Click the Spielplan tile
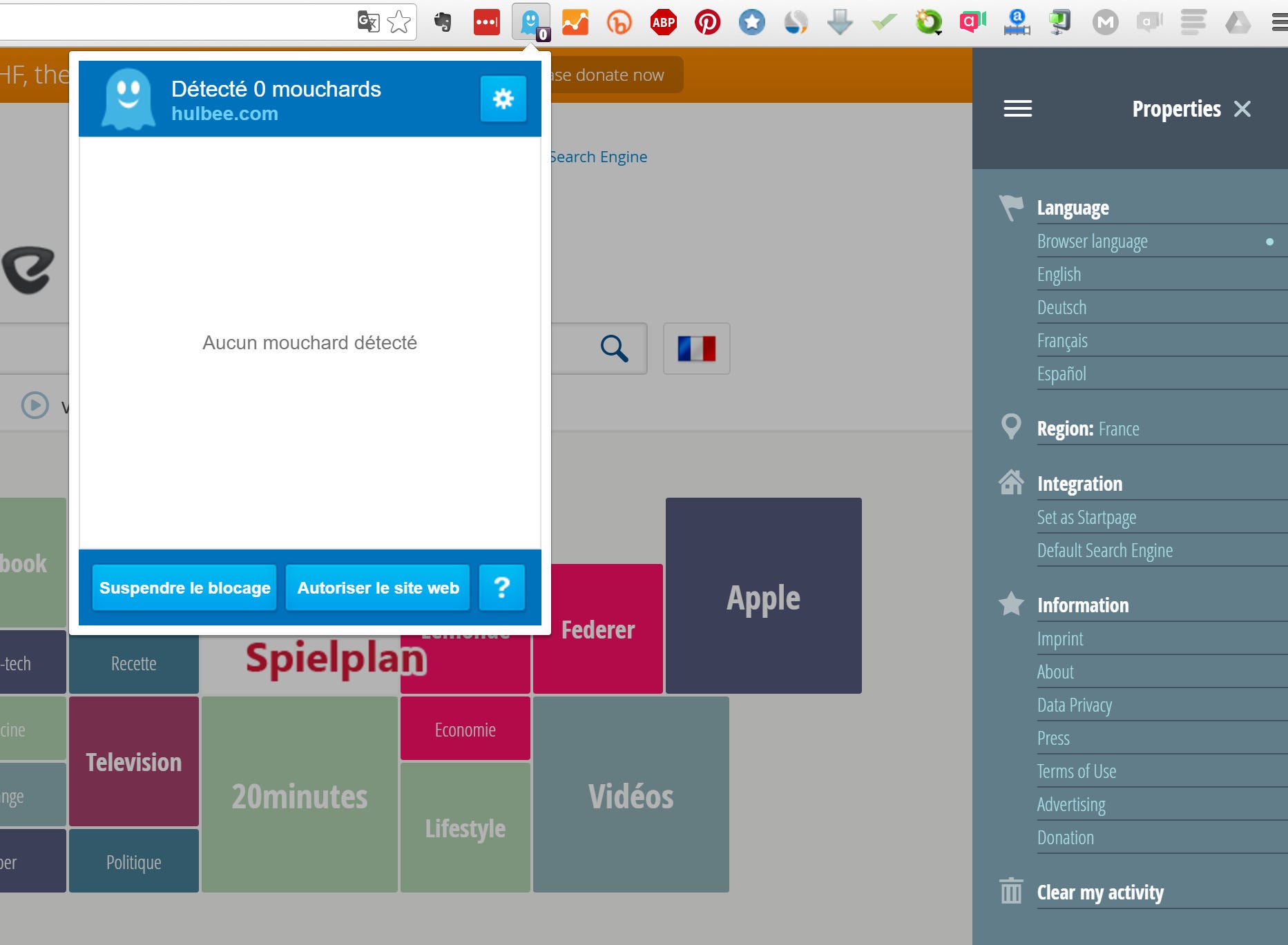Screen dimensions: 1288x945 336,659
